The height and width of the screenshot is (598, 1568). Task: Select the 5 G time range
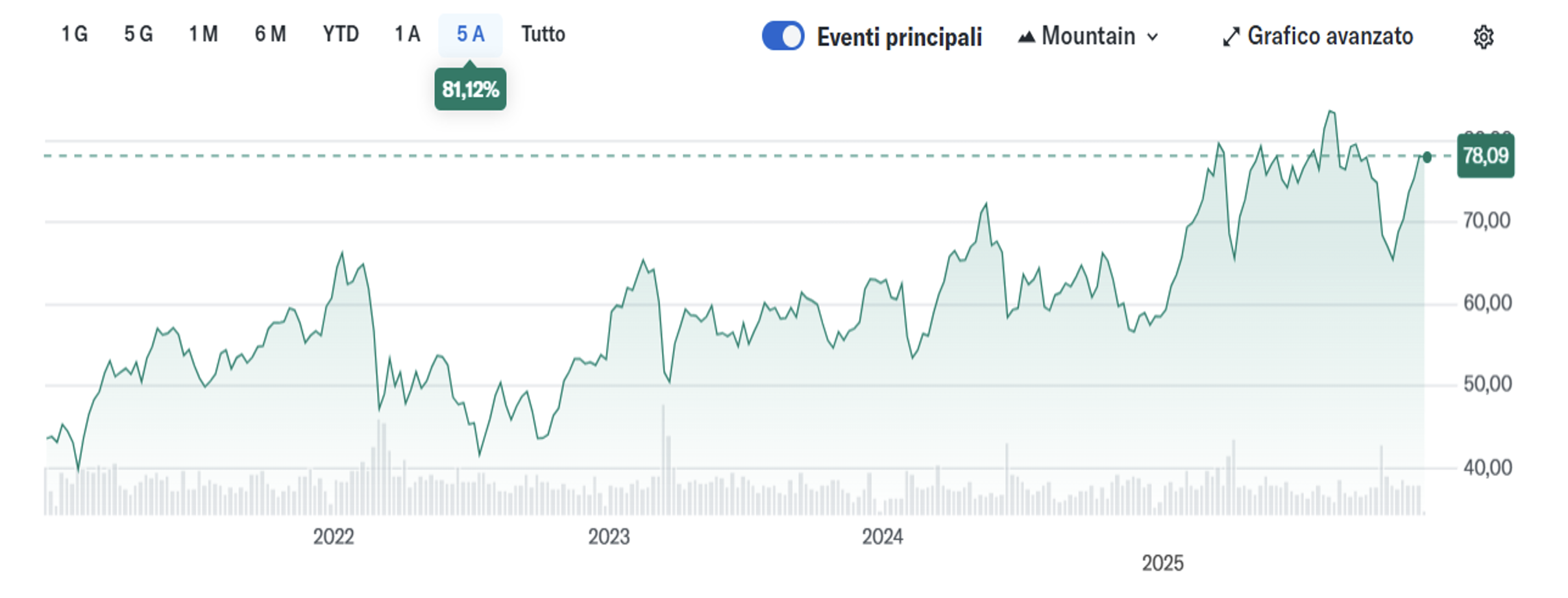(138, 34)
